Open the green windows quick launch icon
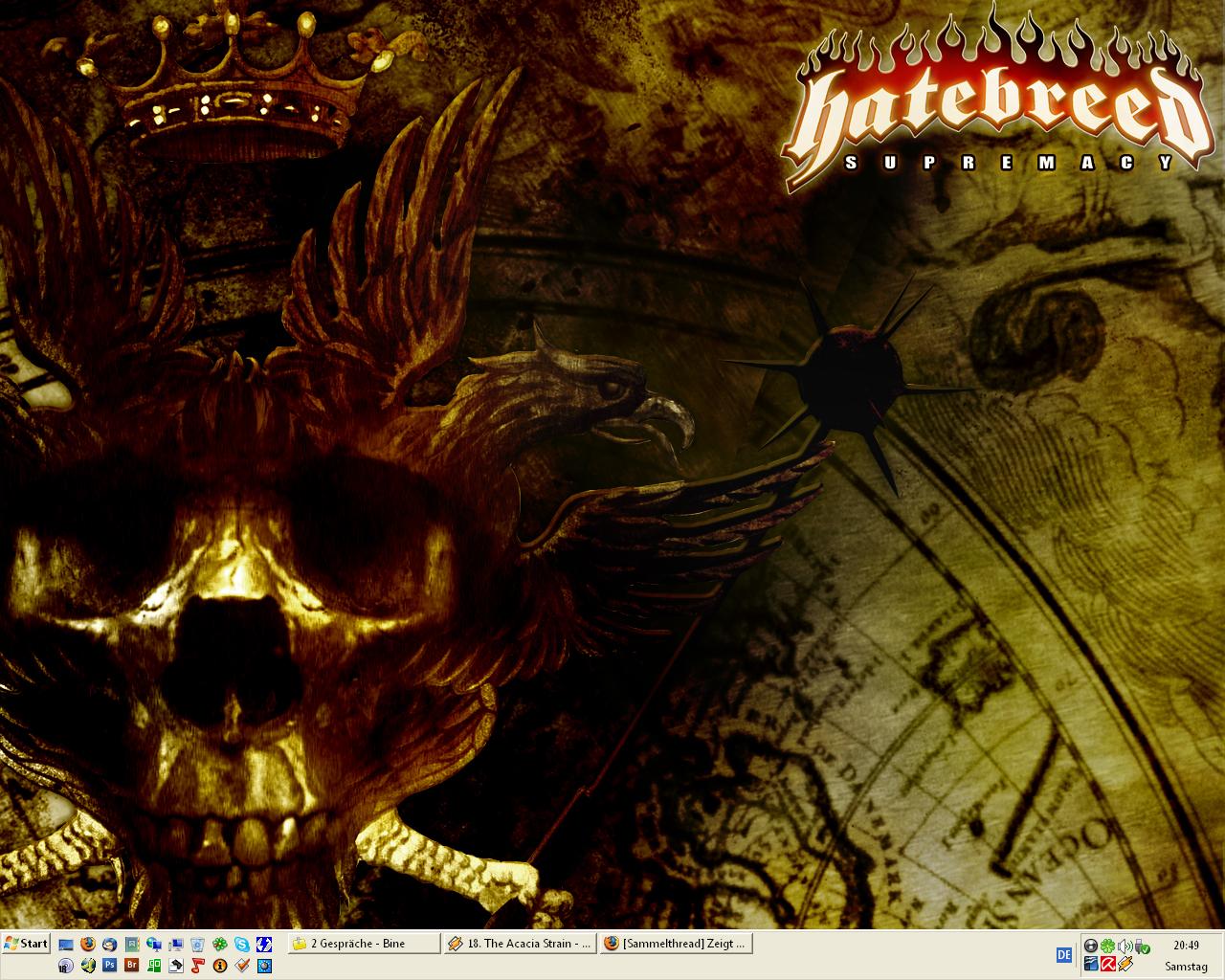Screen dimensions: 1225x980 pyautogui.click(x=154, y=966)
